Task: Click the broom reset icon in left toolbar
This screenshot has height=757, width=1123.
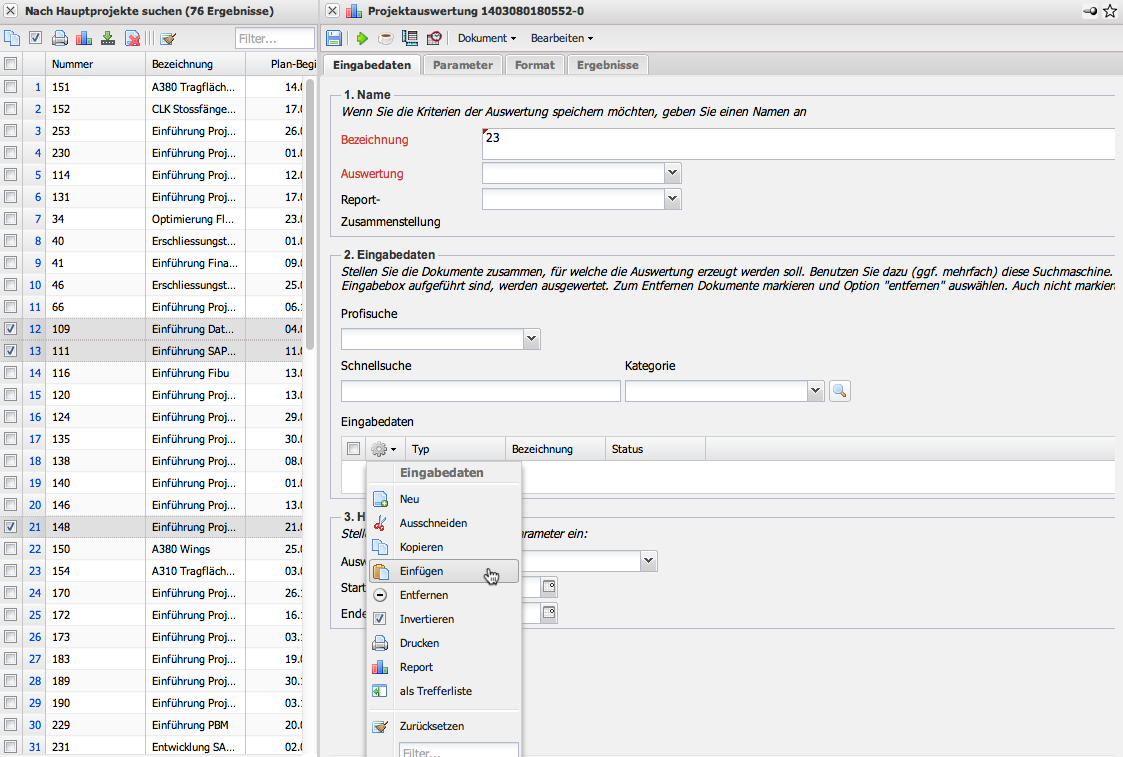Action: pyautogui.click(x=168, y=38)
